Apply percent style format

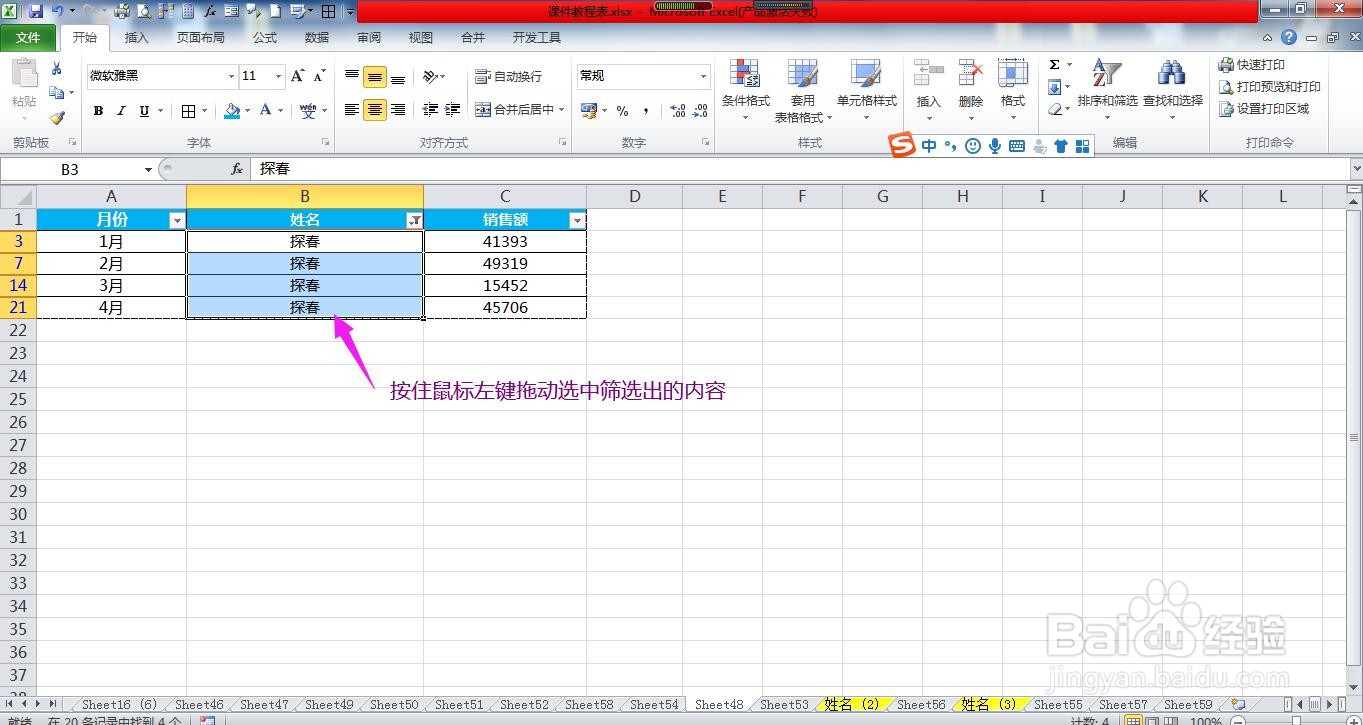click(x=622, y=111)
